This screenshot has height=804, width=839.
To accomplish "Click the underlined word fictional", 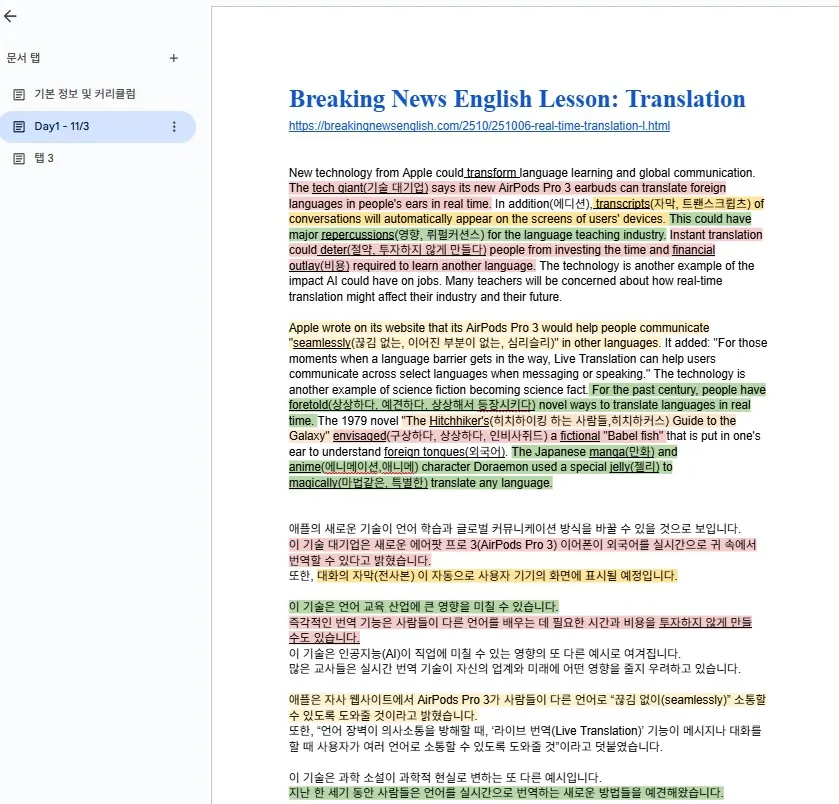I will pyautogui.click(x=580, y=436).
